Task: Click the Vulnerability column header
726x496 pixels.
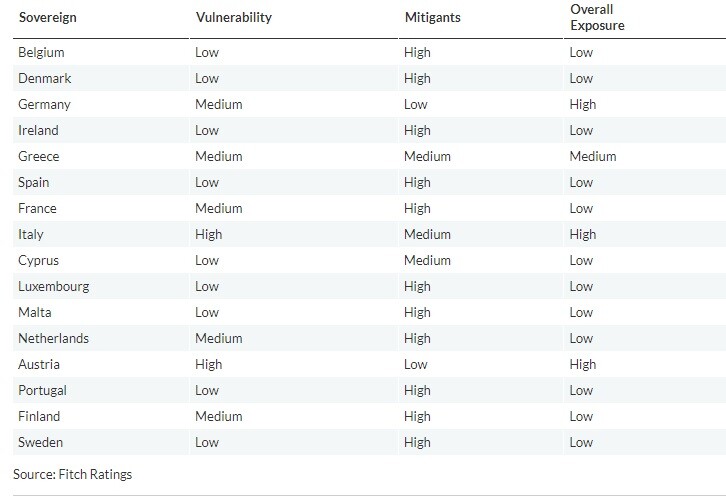Action: coord(234,18)
